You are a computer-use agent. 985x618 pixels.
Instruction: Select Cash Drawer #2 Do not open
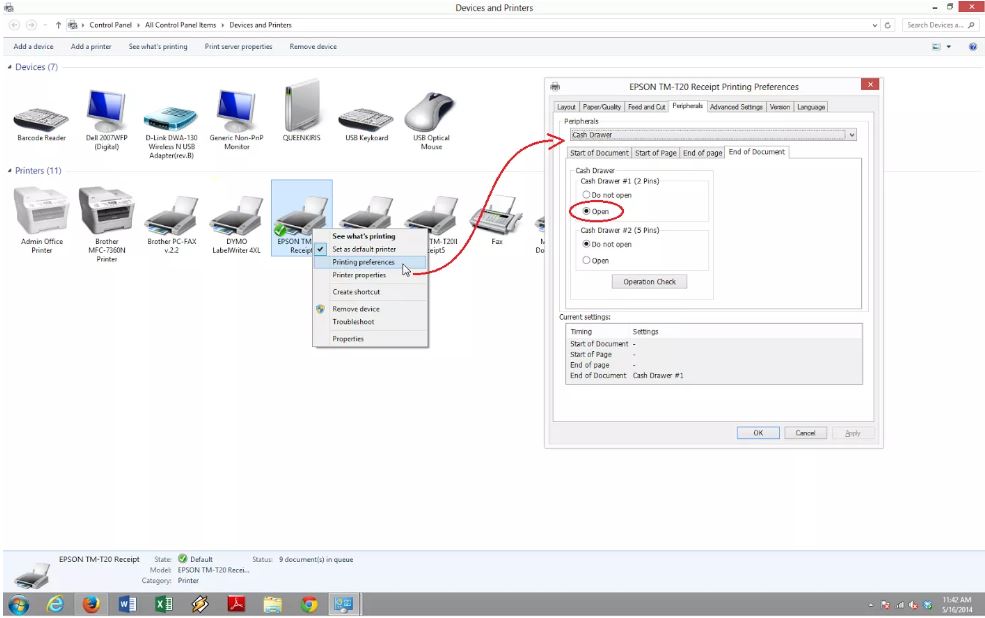(607, 244)
